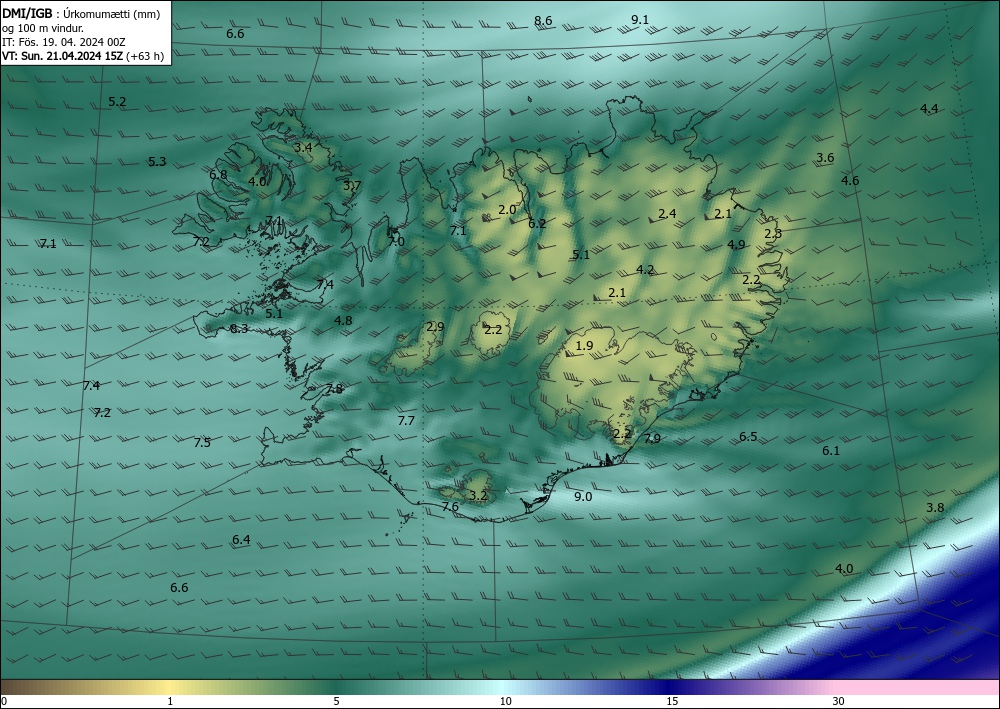Screen dimensions: 1000x709
Task: Click the 7.9 value on the map
Action: coord(652,438)
